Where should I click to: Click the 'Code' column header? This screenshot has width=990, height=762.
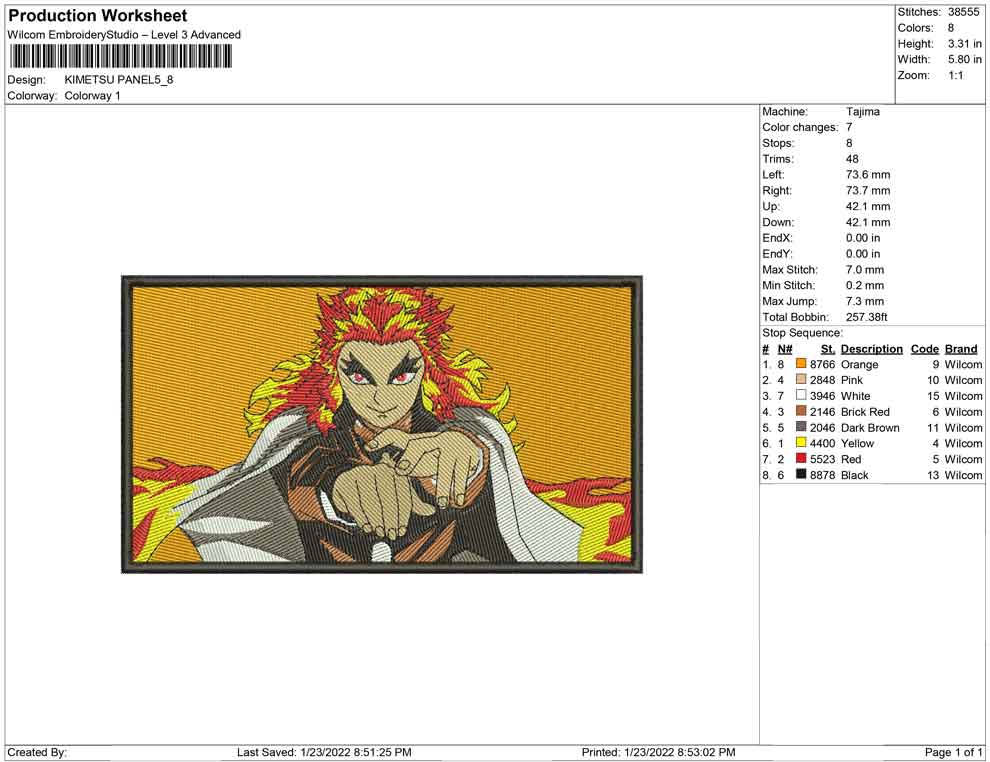pyautogui.click(x=925, y=349)
